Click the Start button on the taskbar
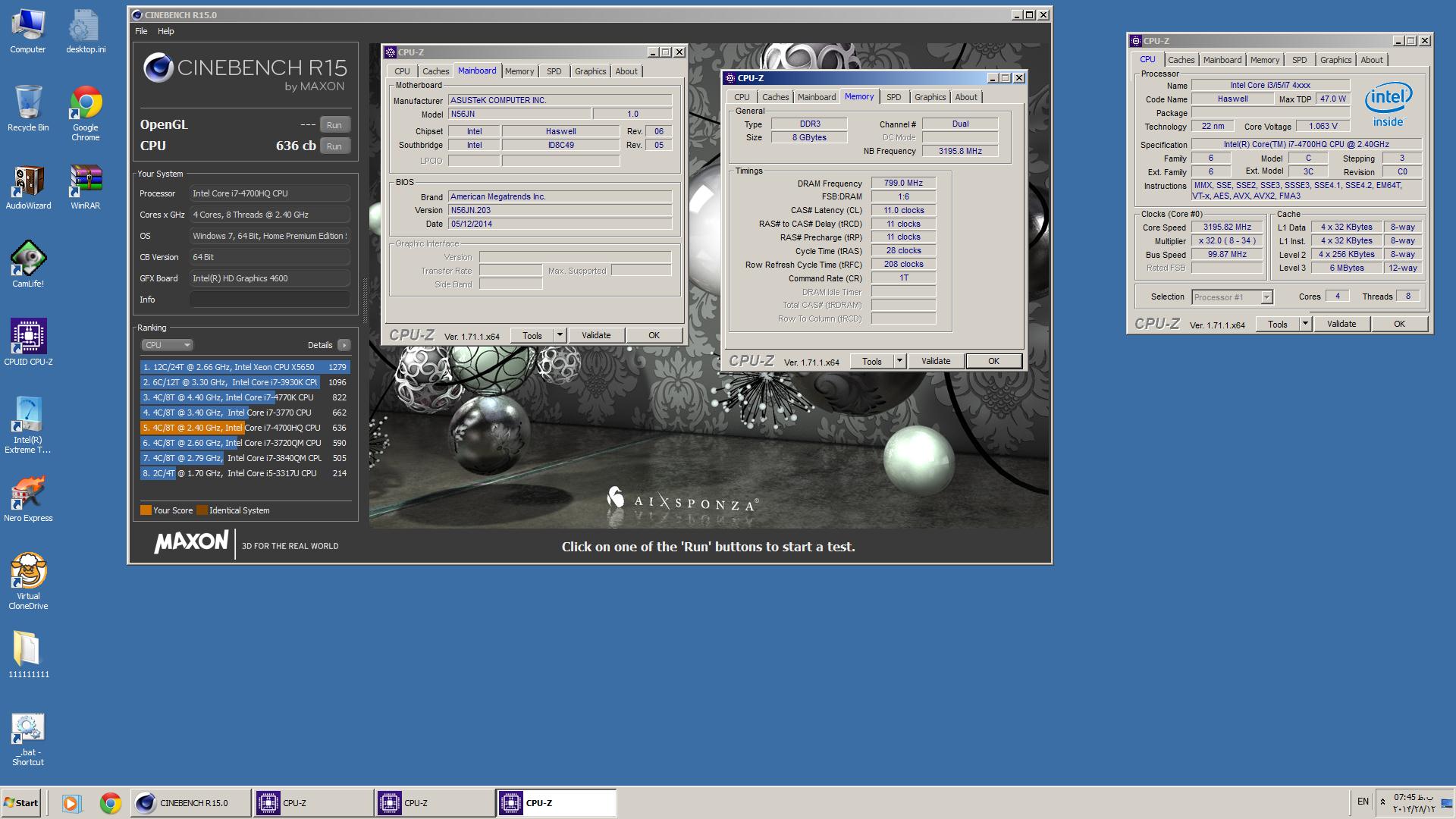1456x819 pixels. 20,803
